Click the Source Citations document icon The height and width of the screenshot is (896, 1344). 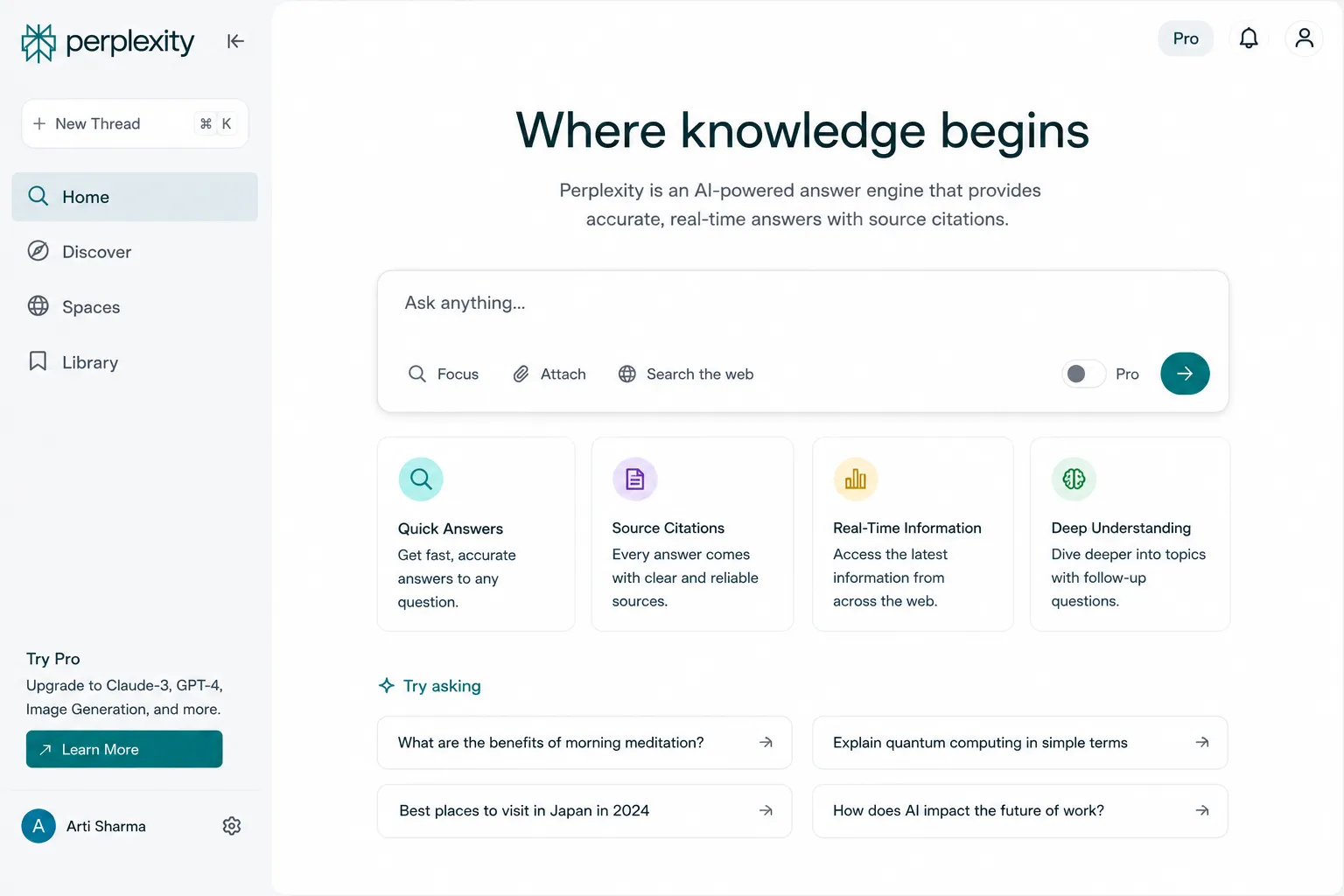635,479
